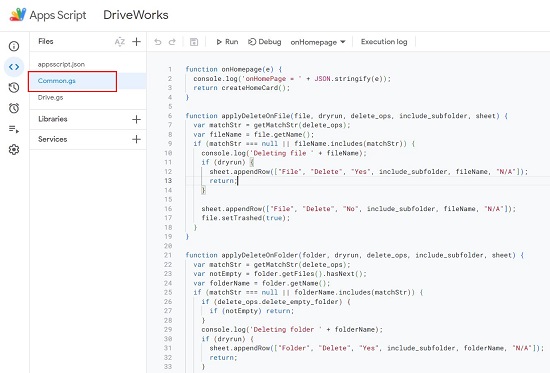Viewport: 550px width, 373px height.
Task: Add a service with plus icon
Action: pos(136,139)
